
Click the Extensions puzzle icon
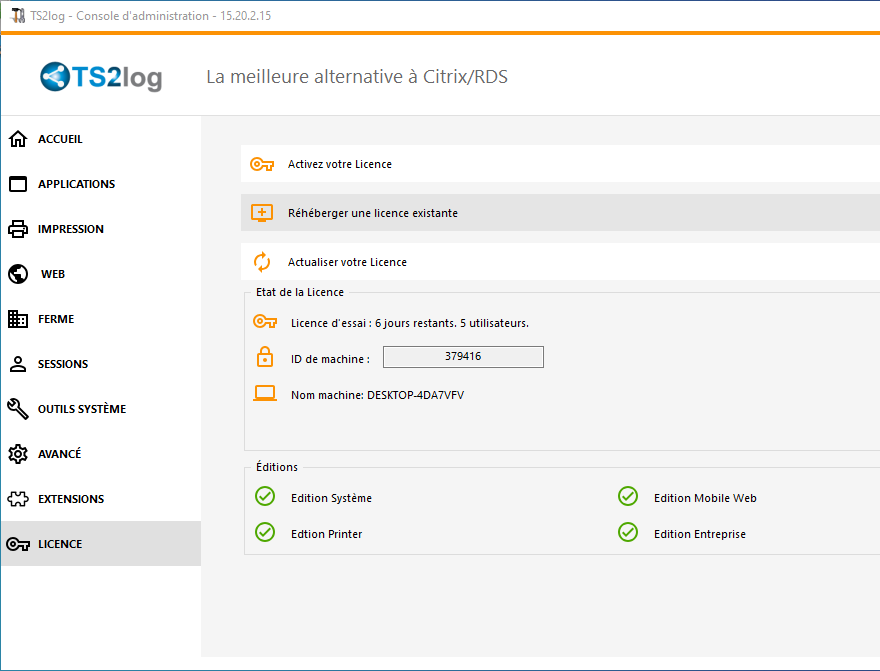[18, 499]
